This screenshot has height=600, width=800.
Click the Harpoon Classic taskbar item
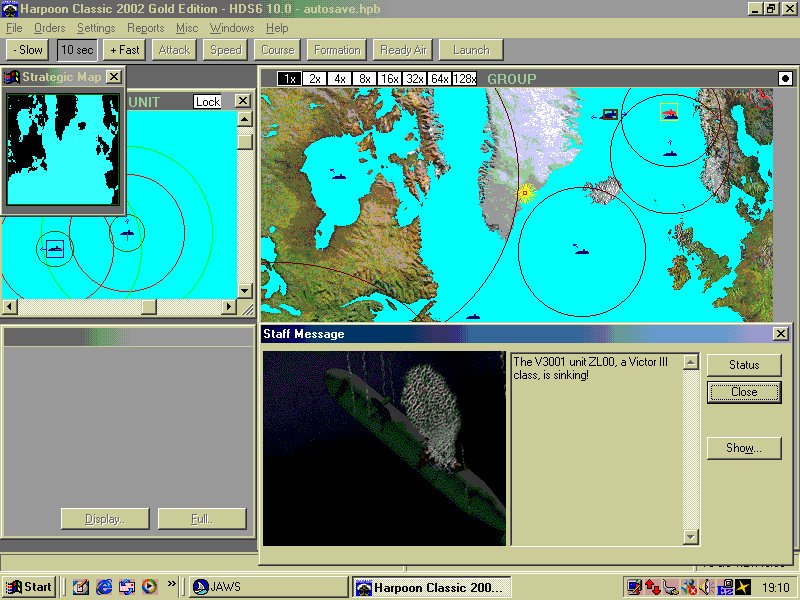432,588
